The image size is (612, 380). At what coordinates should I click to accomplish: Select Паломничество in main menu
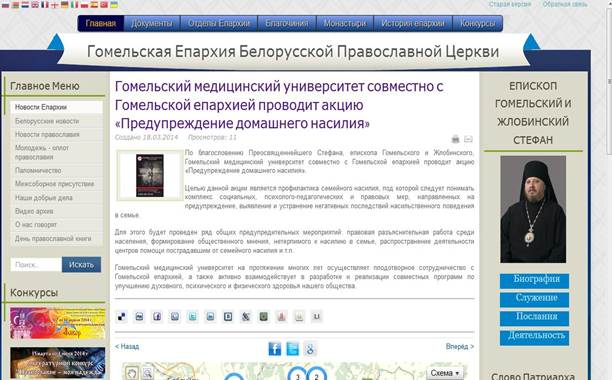pos(57,170)
